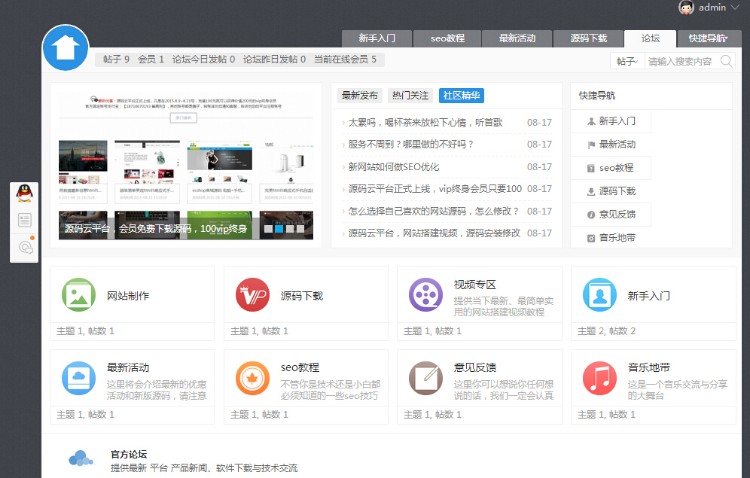Open post 太累吗，喝杯茶来放松下心情

point(425,122)
